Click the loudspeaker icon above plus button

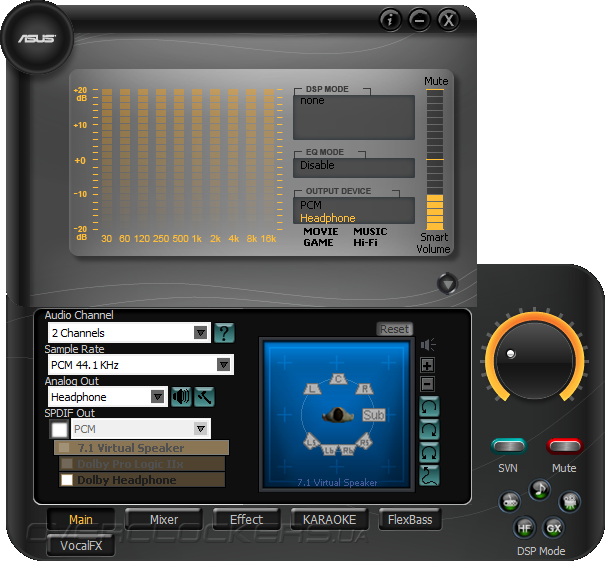click(428, 345)
